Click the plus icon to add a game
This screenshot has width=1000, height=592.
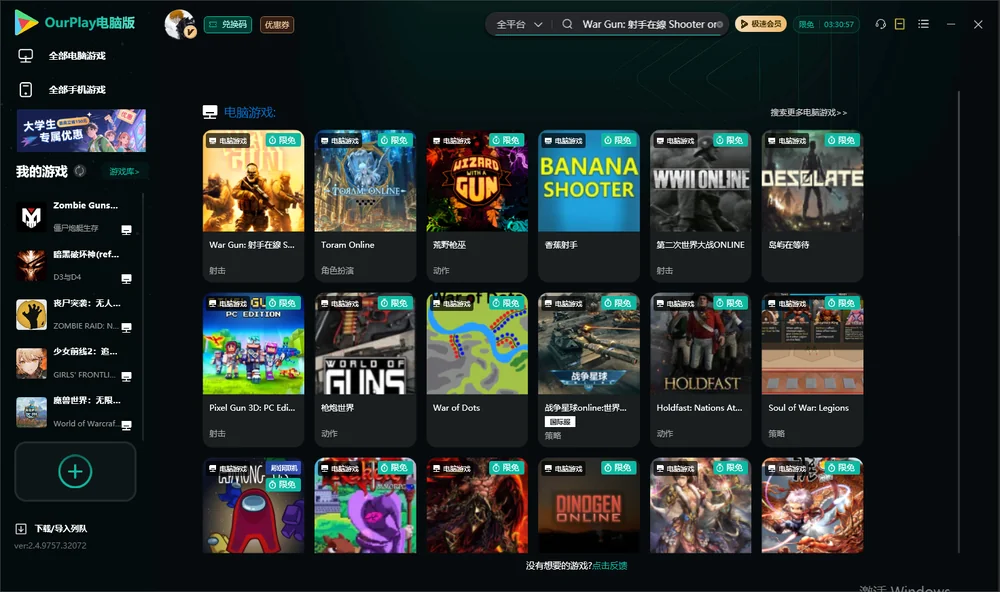75,471
